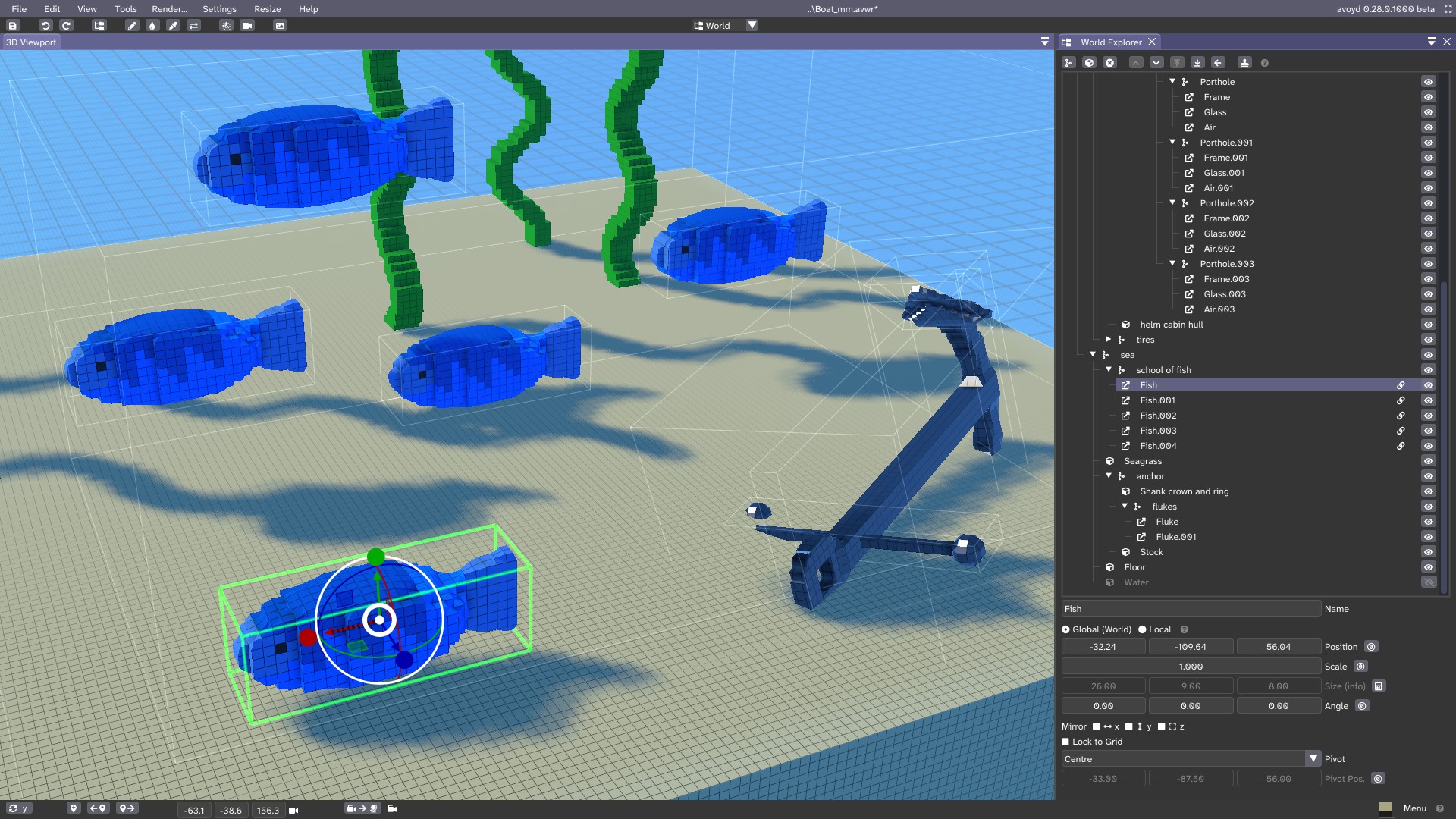Click the undo arrow icon
The width and height of the screenshot is (1456, 819).
pos(45,25)
